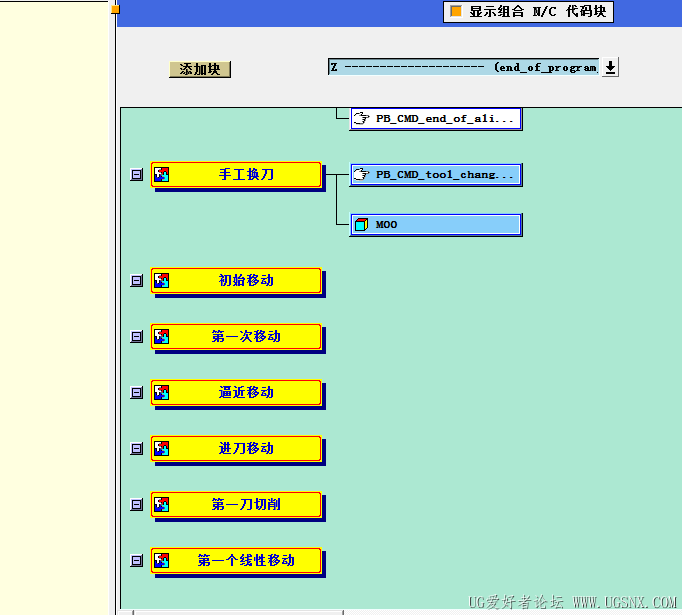Screen dimensions: 682x615
Task: Select the 逼近移动 event bar
Action: tap(236, 393)
